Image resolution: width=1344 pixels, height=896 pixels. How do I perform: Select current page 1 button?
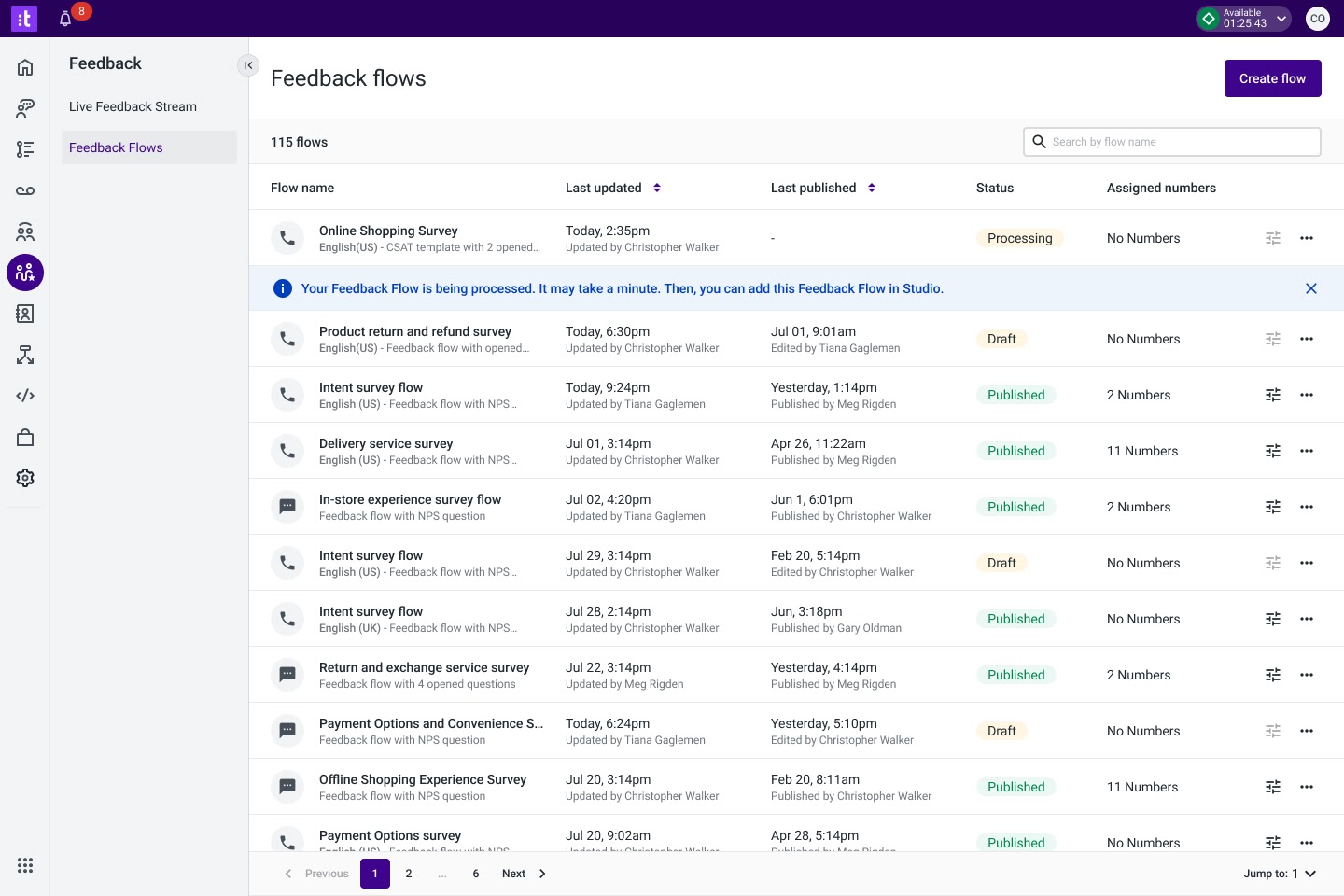coord(375,874)
